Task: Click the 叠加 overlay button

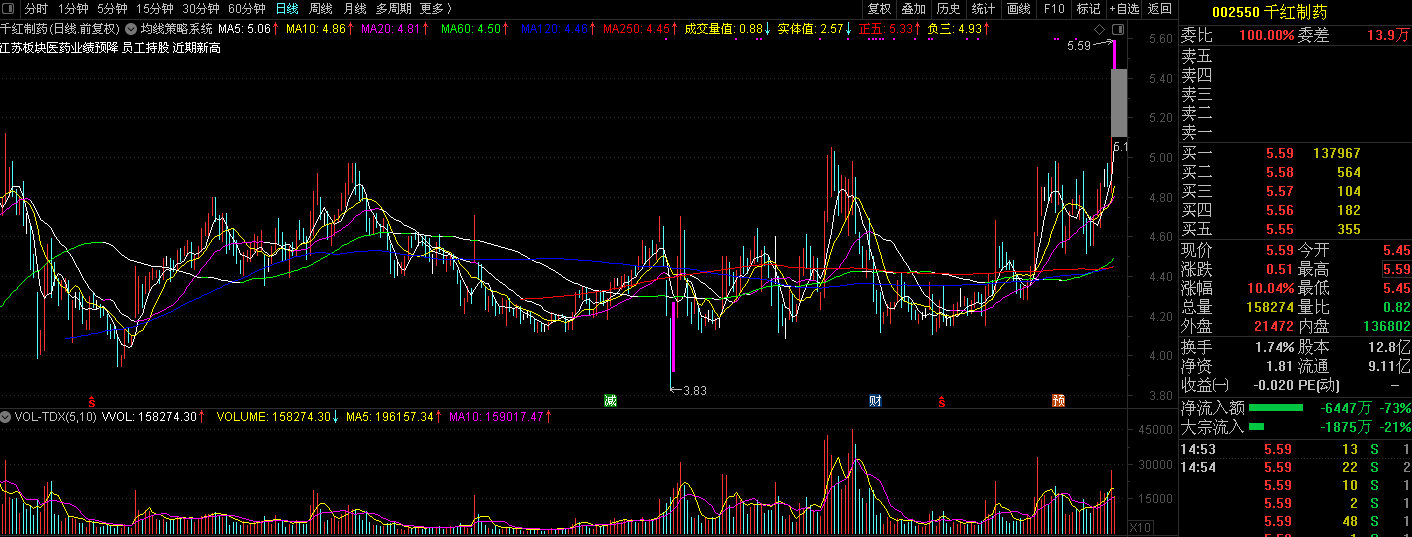Action: pos(914,9)
